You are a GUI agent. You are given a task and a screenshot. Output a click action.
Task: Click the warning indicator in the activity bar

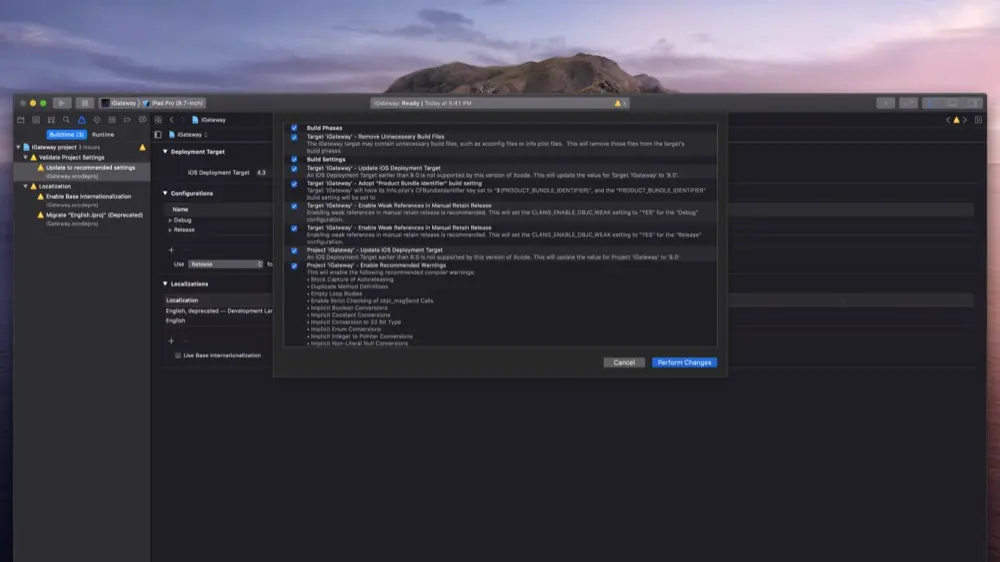[x=618, y=103]
